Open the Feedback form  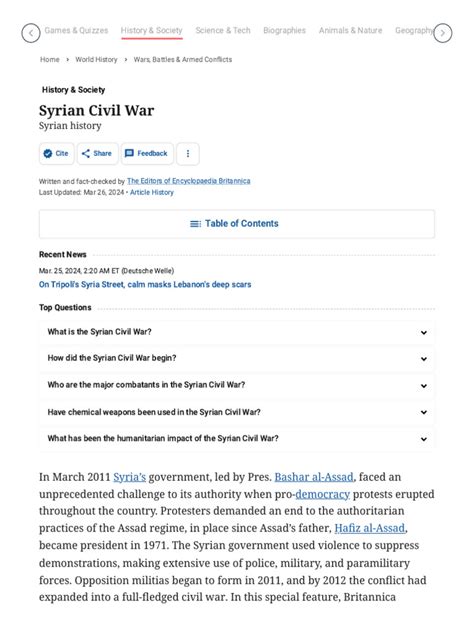click(x=147, y=154)
